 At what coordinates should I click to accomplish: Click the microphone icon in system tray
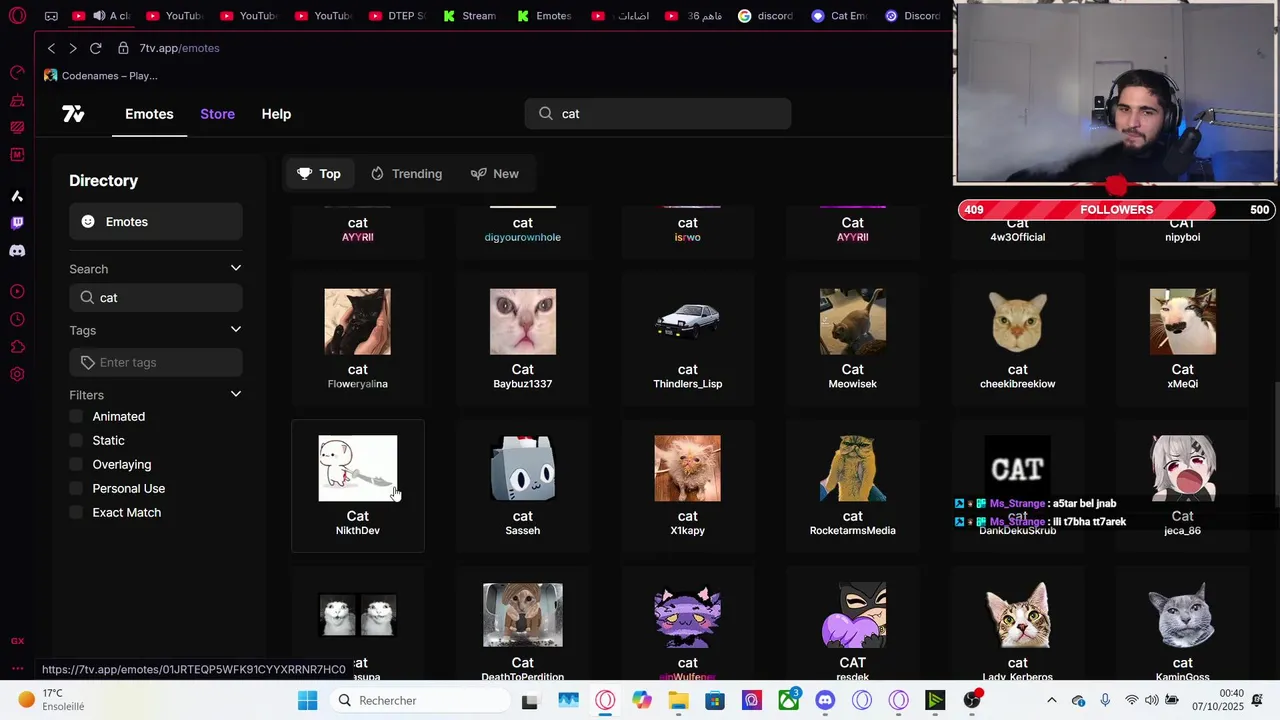coord(1105,700)
